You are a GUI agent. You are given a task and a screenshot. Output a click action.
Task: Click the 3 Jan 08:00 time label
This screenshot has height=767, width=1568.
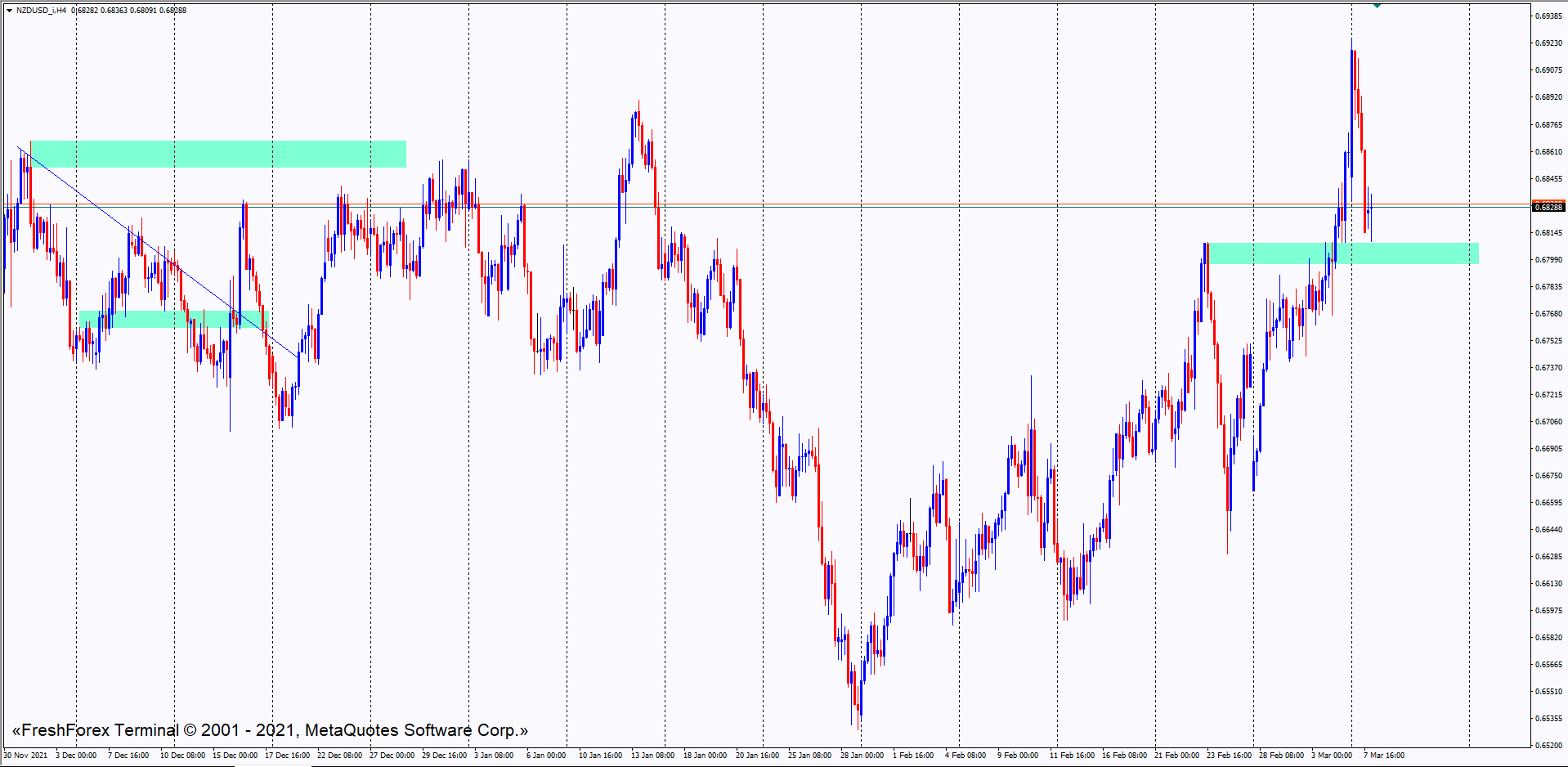point(494,756)
